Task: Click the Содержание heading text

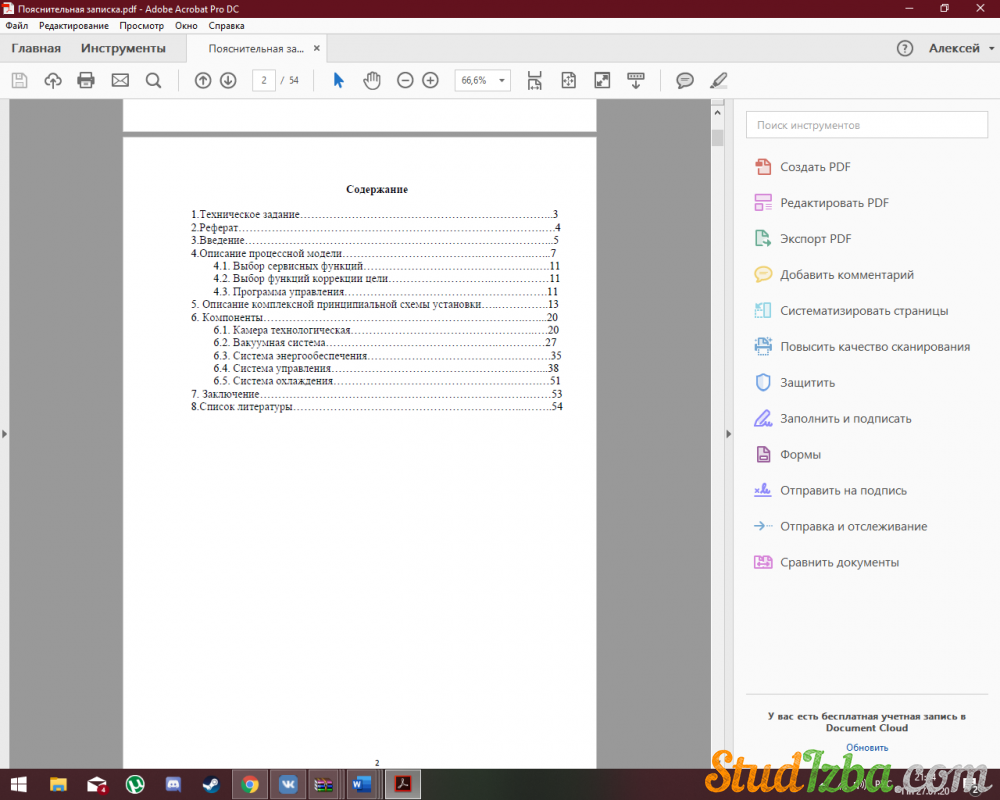Action: [377, 189]
